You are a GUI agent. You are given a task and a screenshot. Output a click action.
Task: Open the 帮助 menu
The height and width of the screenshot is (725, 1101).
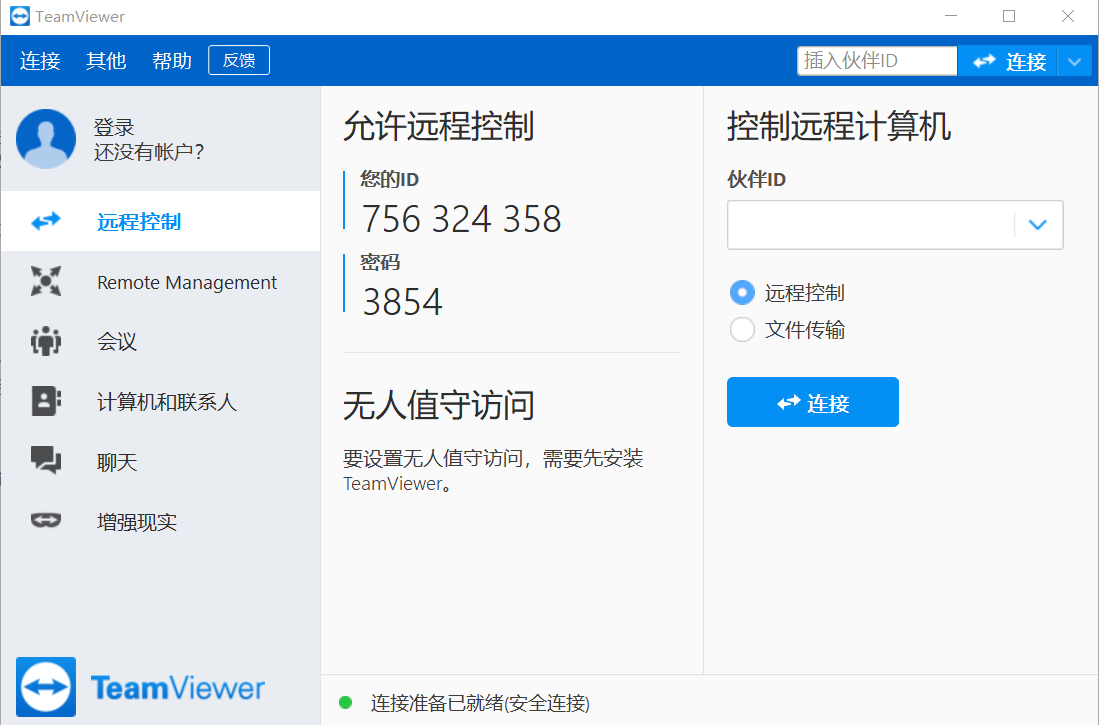pos(172,60)
